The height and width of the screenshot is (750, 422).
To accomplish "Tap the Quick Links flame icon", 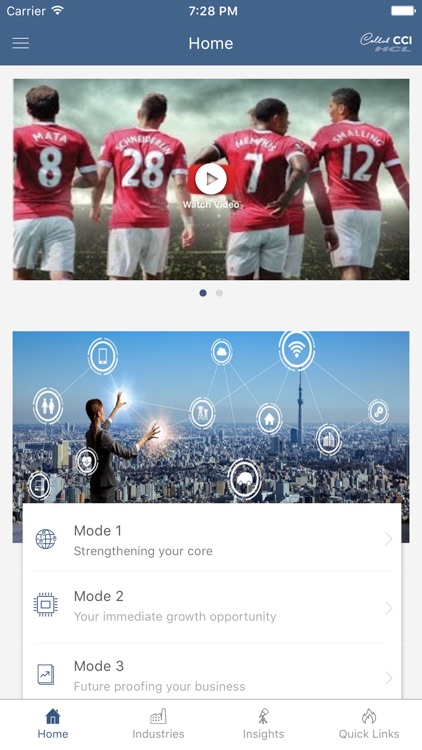I will pyautogui.click(x=368, y=717).
